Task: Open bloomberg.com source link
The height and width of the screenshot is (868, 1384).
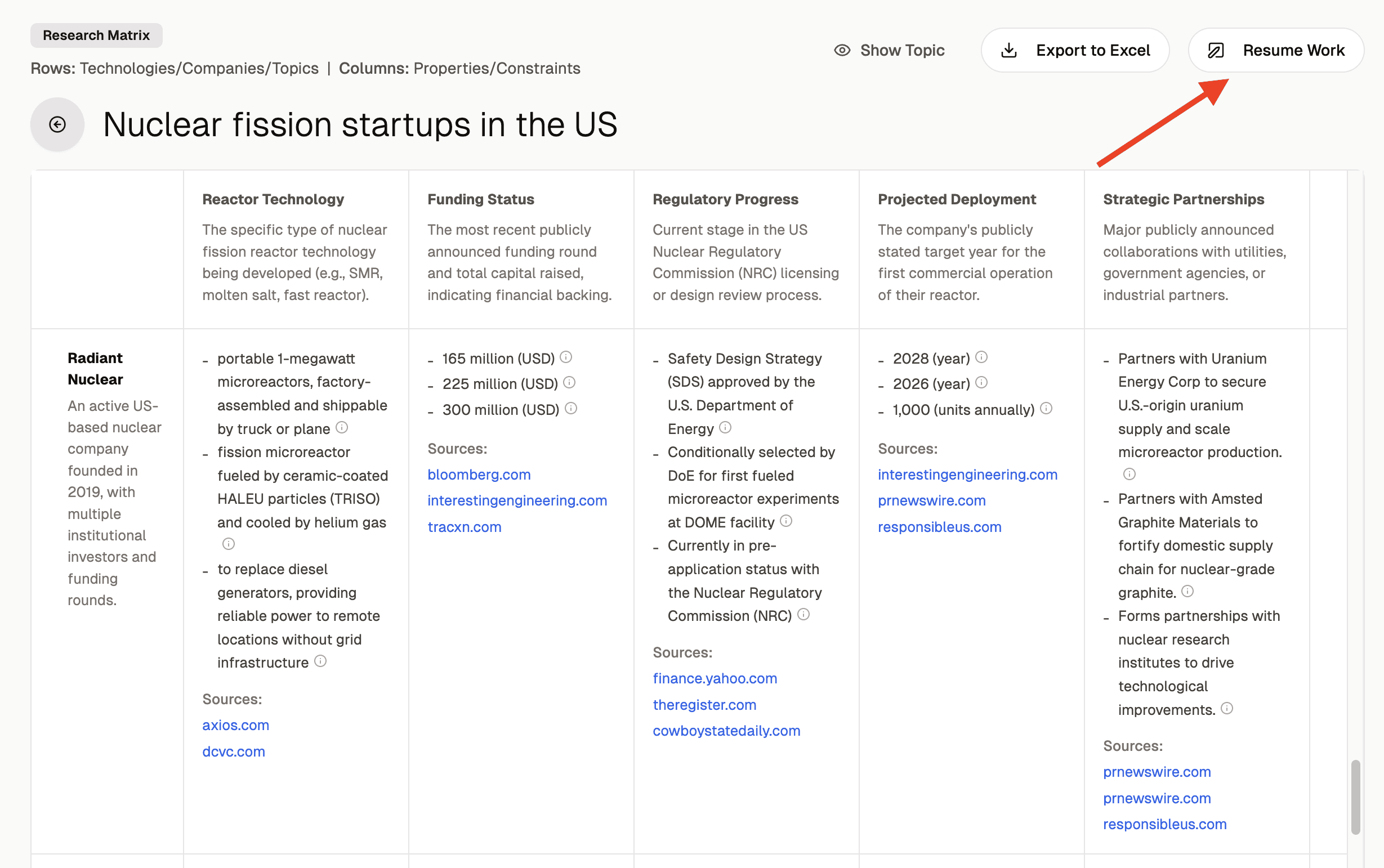Action: [x=479, y=475]
